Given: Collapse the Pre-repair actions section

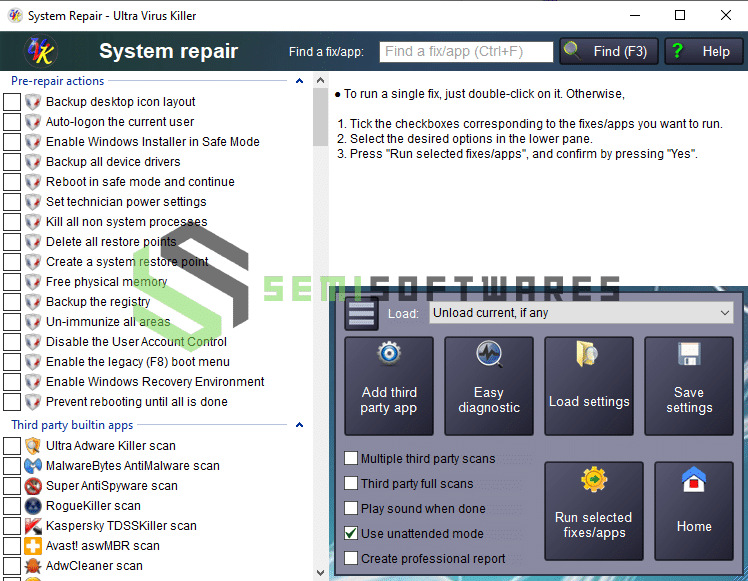Looking at the screenshot, I should tap(300, 81).
